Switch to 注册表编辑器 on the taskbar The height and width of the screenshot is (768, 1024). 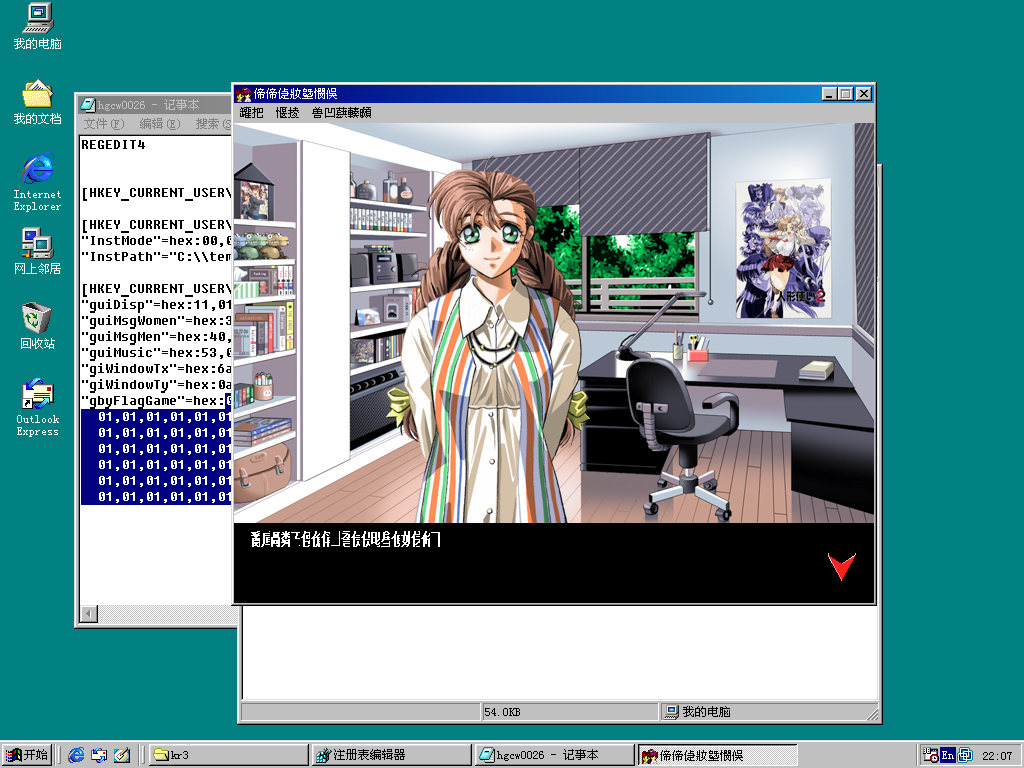392,755
